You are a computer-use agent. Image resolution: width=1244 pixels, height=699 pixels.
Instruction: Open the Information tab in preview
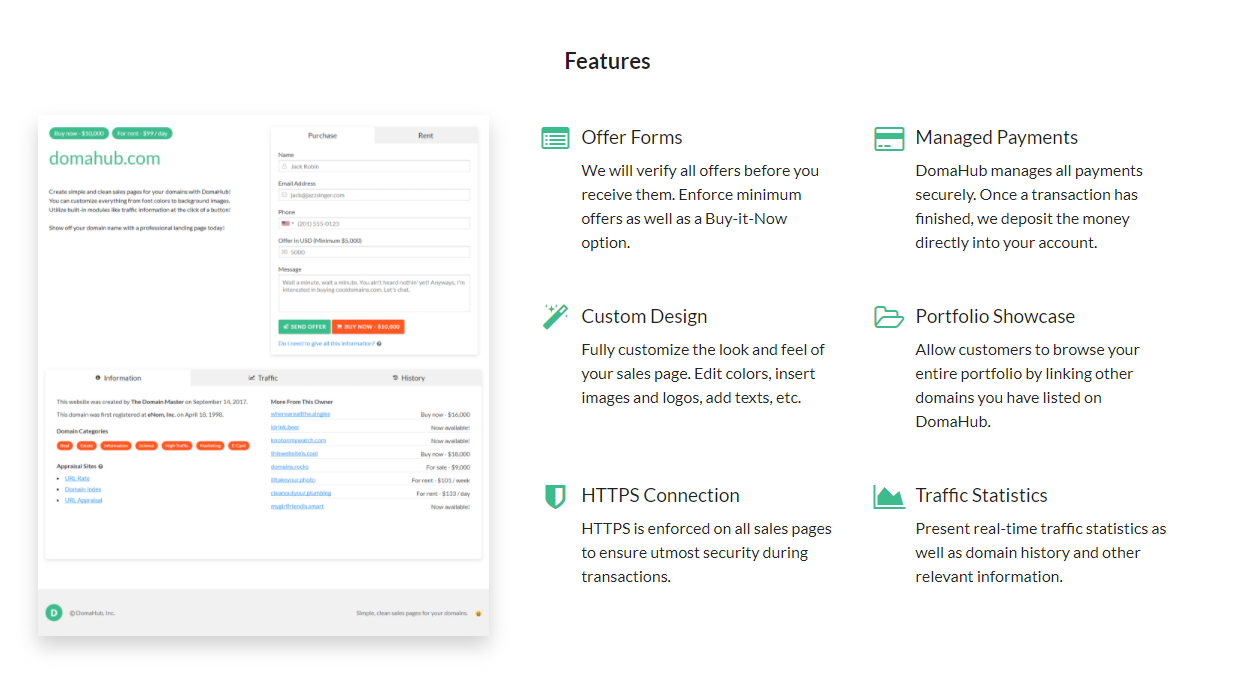point(118,378)
